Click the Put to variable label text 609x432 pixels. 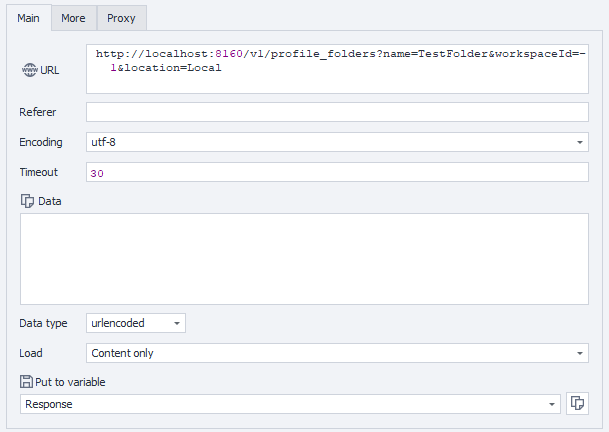pyautogui.click(x=70, y=381)
